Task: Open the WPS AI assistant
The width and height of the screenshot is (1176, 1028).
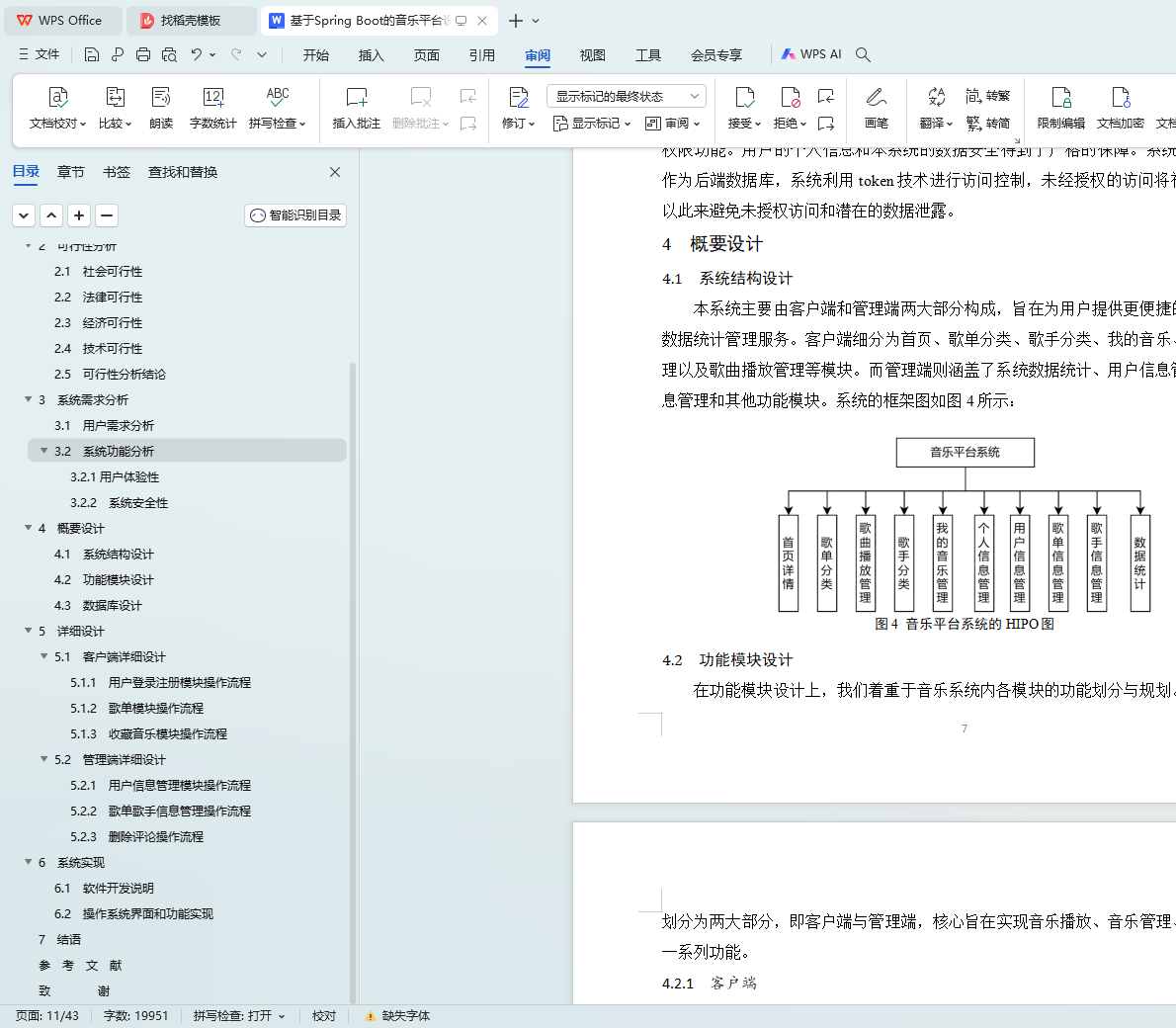Action: 811,54
